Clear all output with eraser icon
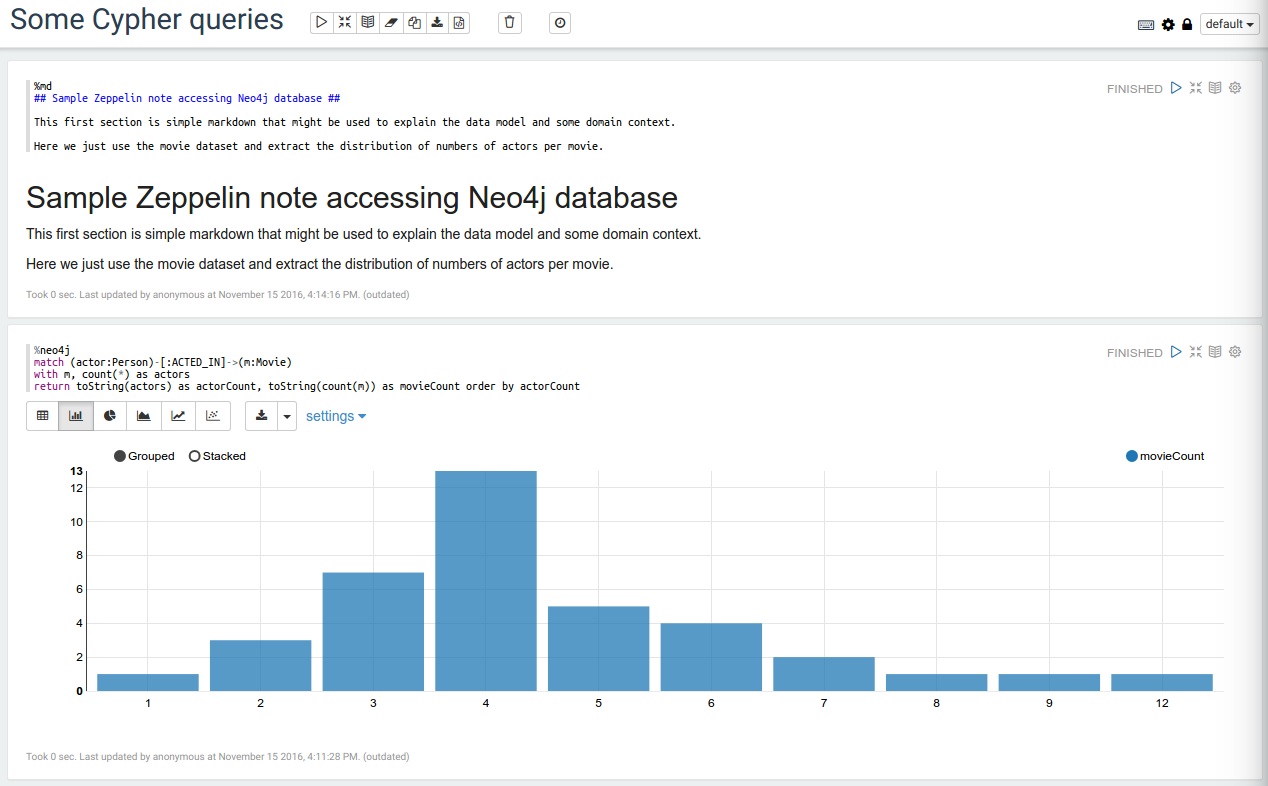Viewport: 1268px width, 786px height. (x=391, y=22)
